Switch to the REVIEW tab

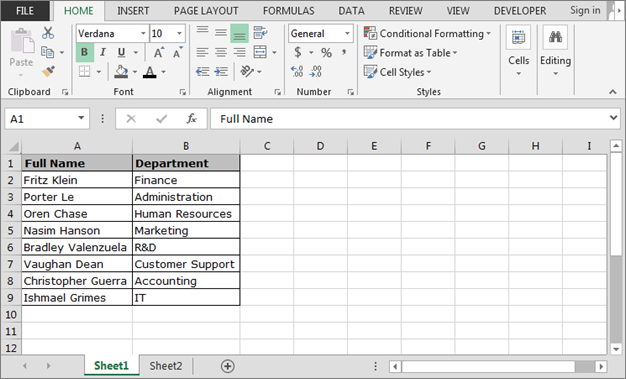tap(406, 11)
